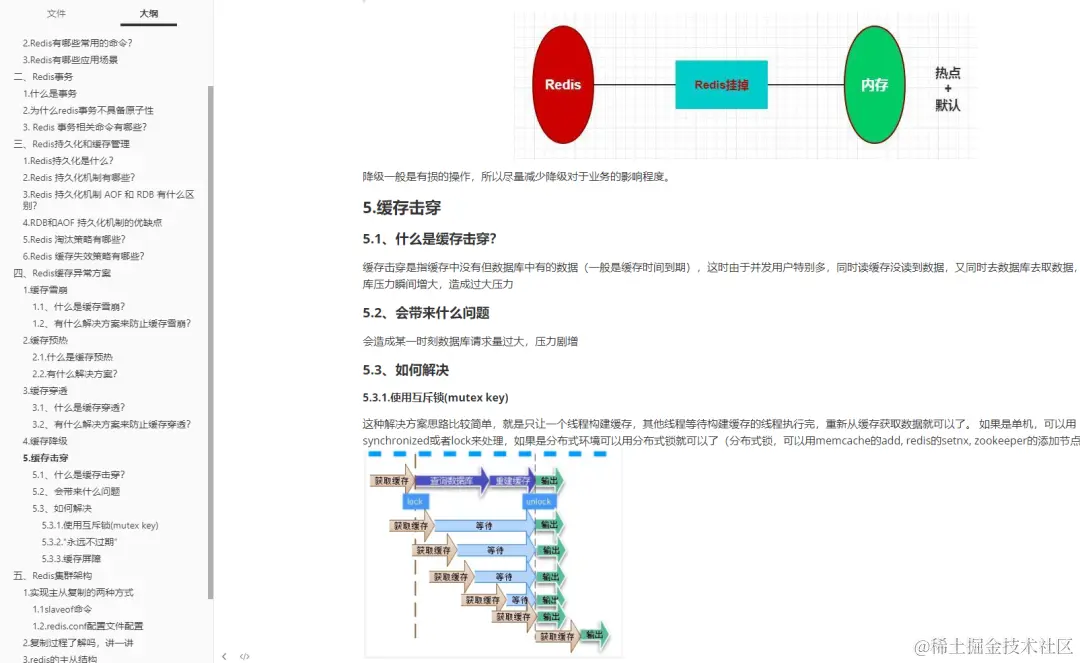Select outline item 5.3.1.使用互斥锁(mutex key)
The height and width of the screenshot is (663, 1080).
click(100, 525)
